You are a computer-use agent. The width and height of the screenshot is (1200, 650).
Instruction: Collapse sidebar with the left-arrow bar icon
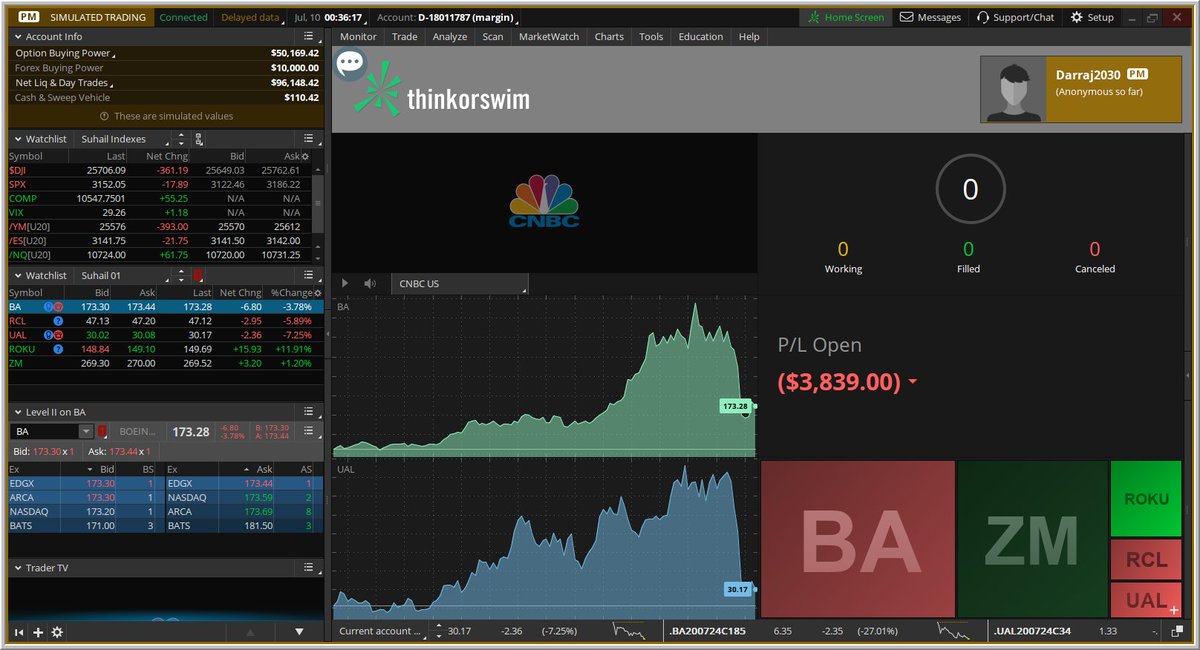click(x=18, y=632)
